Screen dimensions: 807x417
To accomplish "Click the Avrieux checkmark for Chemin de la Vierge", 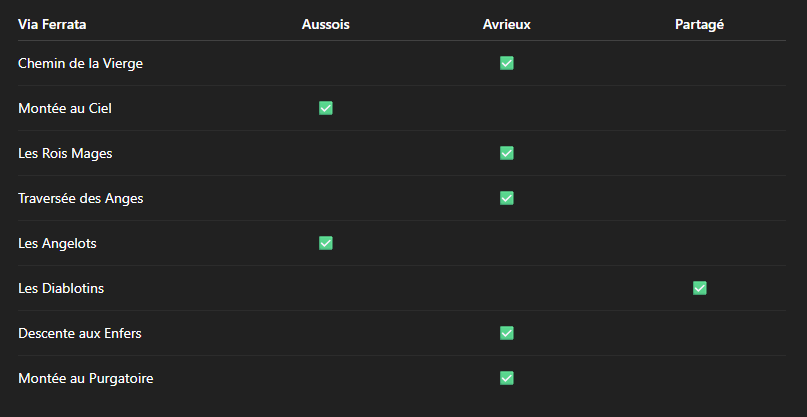I will 506,63.
